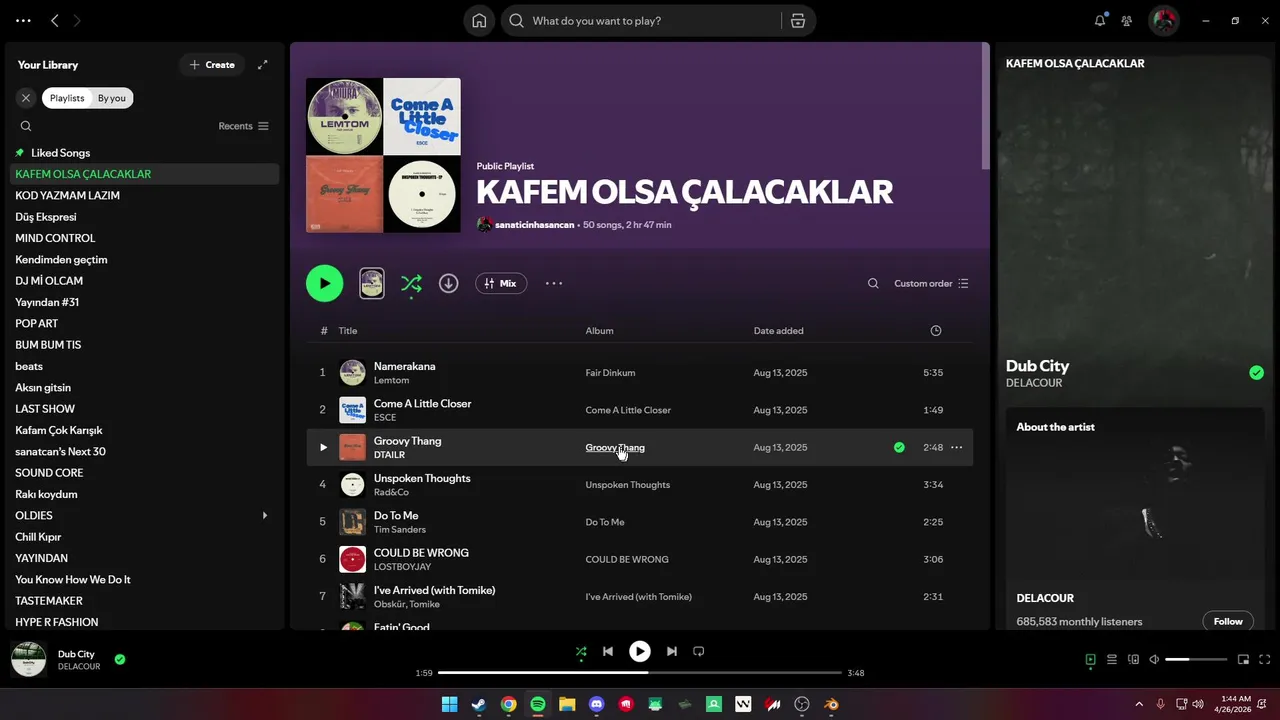Open Steam from the taskbar
Viewport: 1280px width, 720px height.
[x=479, y=704]
